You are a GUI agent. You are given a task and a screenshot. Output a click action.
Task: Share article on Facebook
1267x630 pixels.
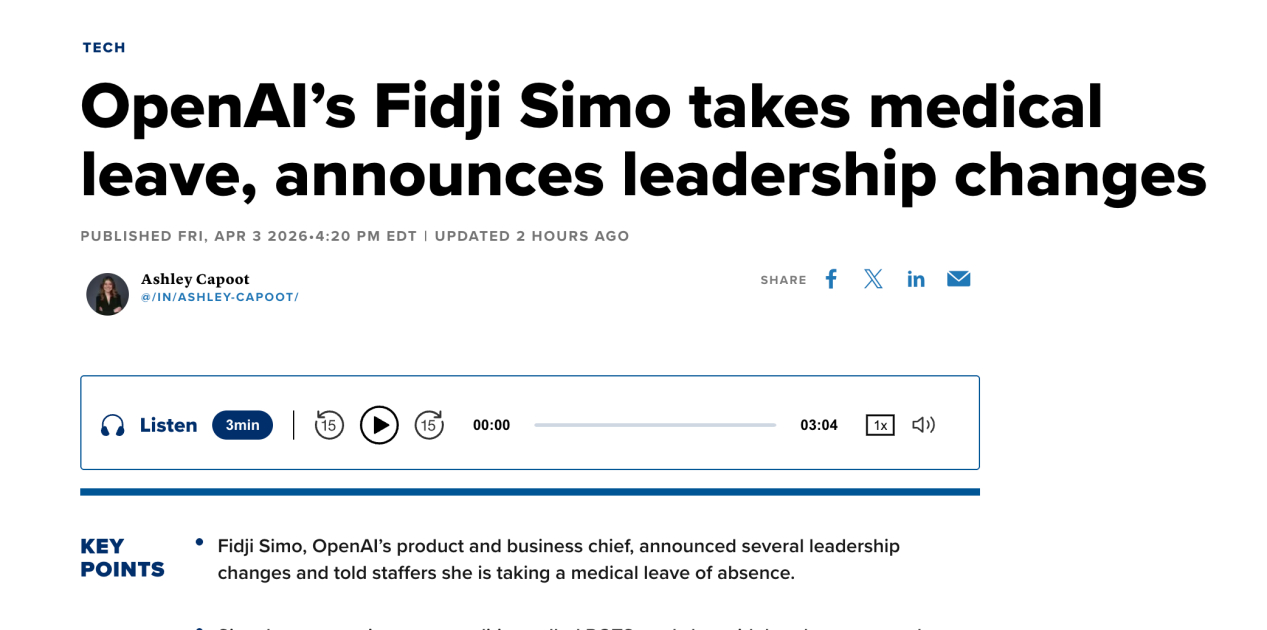(831, 279)
